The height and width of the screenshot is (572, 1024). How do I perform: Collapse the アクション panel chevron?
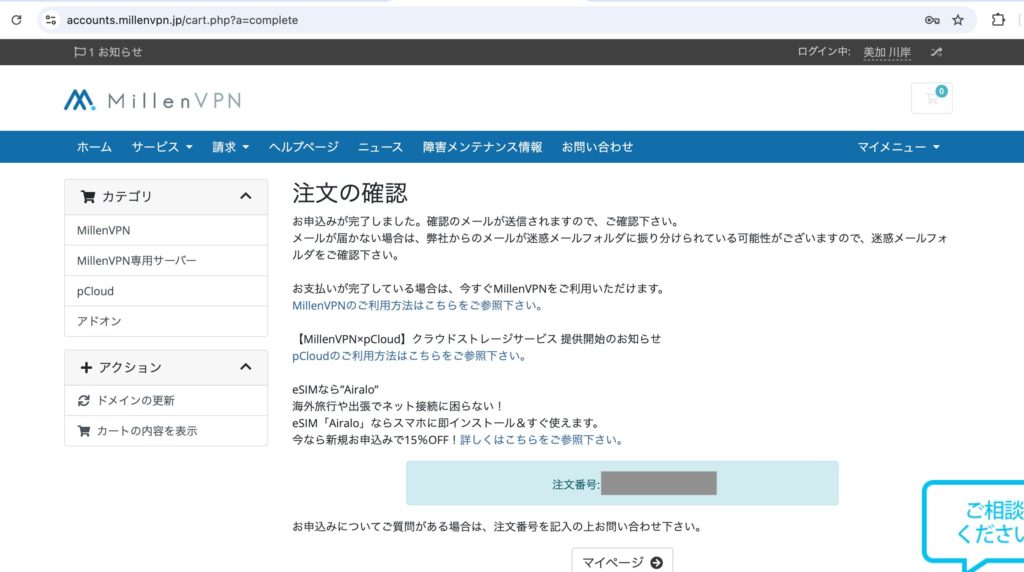(x=246, y=367)
